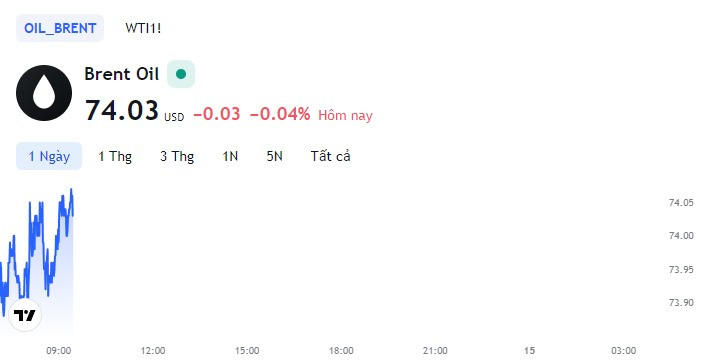Screen dimensions: 702x361
Task: Select the 1 Ngày time range
Action: [49, 156]
